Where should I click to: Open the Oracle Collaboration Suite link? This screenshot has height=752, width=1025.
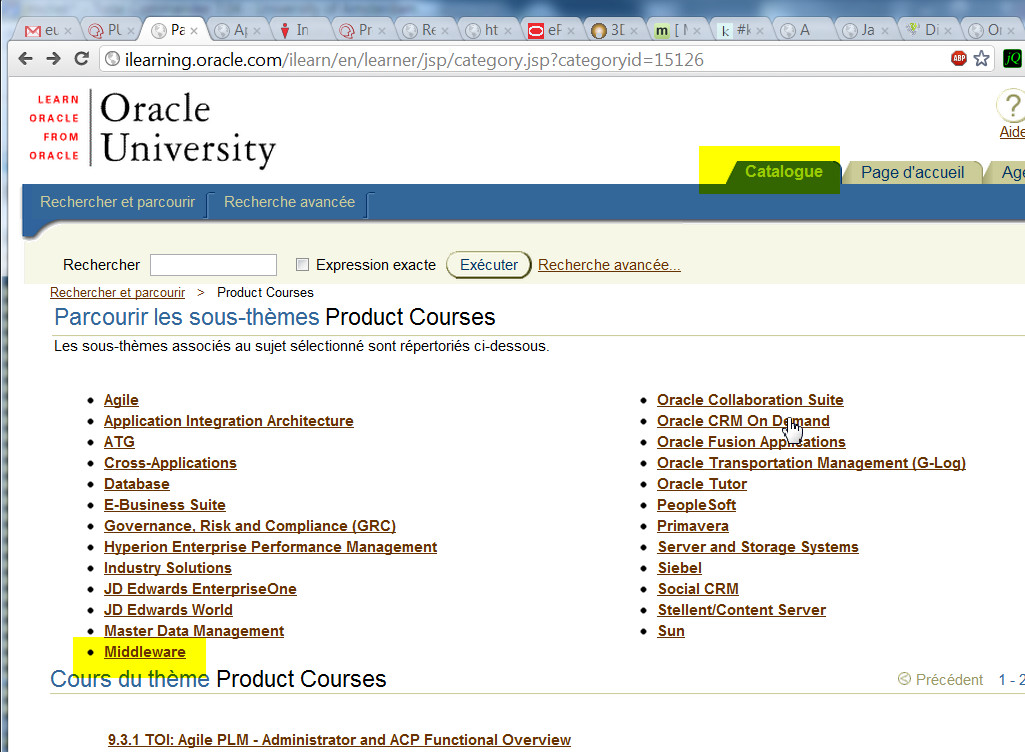750,400
